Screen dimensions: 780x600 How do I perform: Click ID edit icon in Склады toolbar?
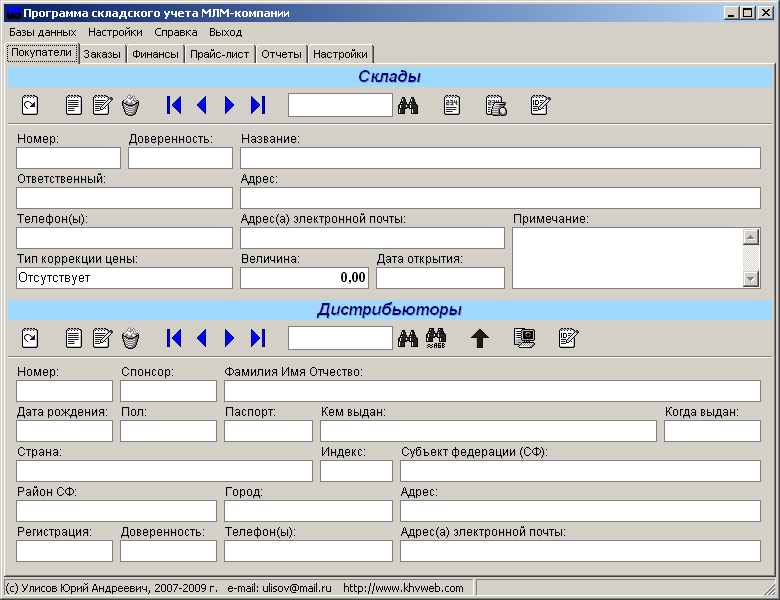tap(540, 105)
